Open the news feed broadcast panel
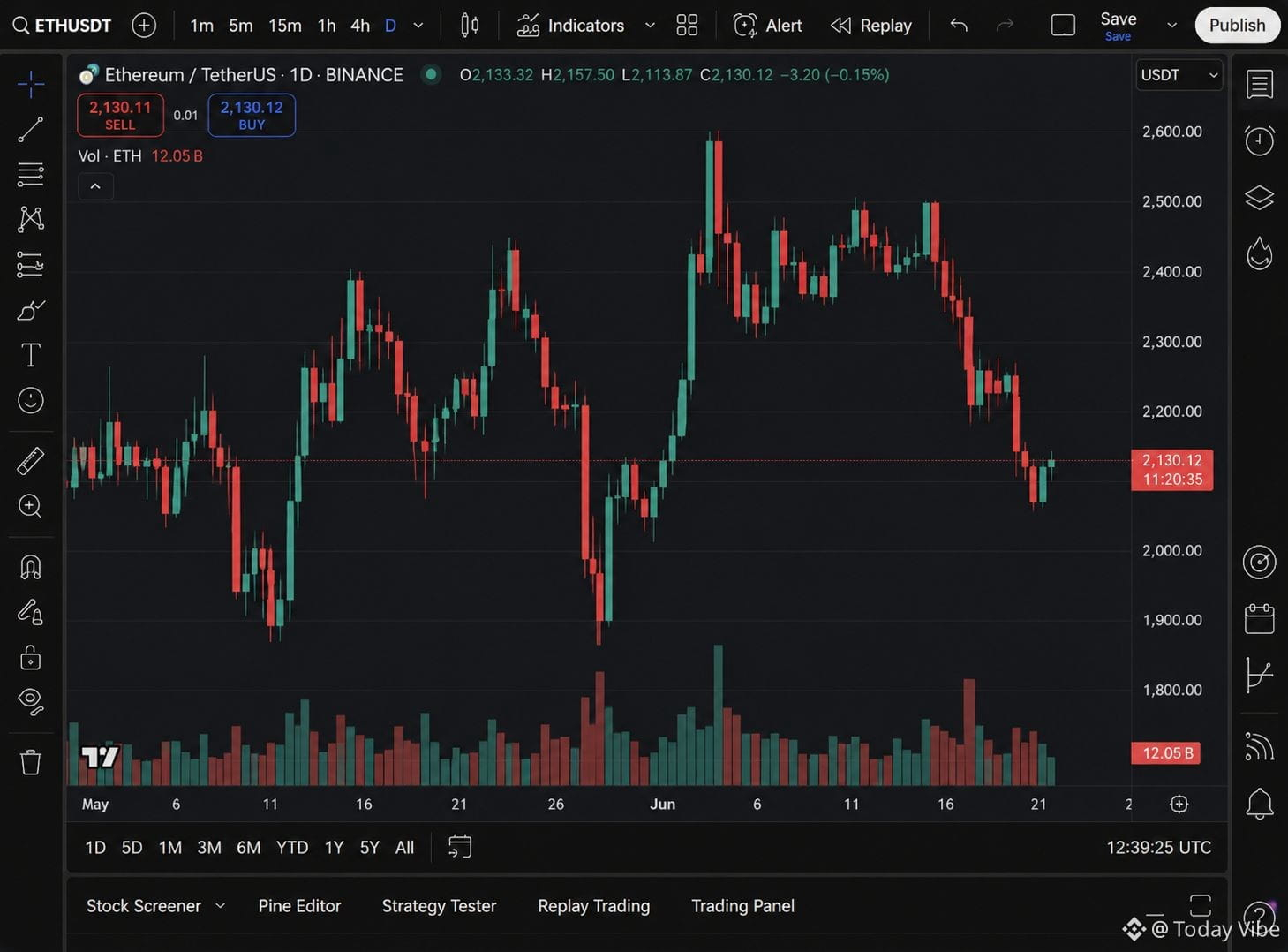 pyautogui.click(x=1259, y=747)
